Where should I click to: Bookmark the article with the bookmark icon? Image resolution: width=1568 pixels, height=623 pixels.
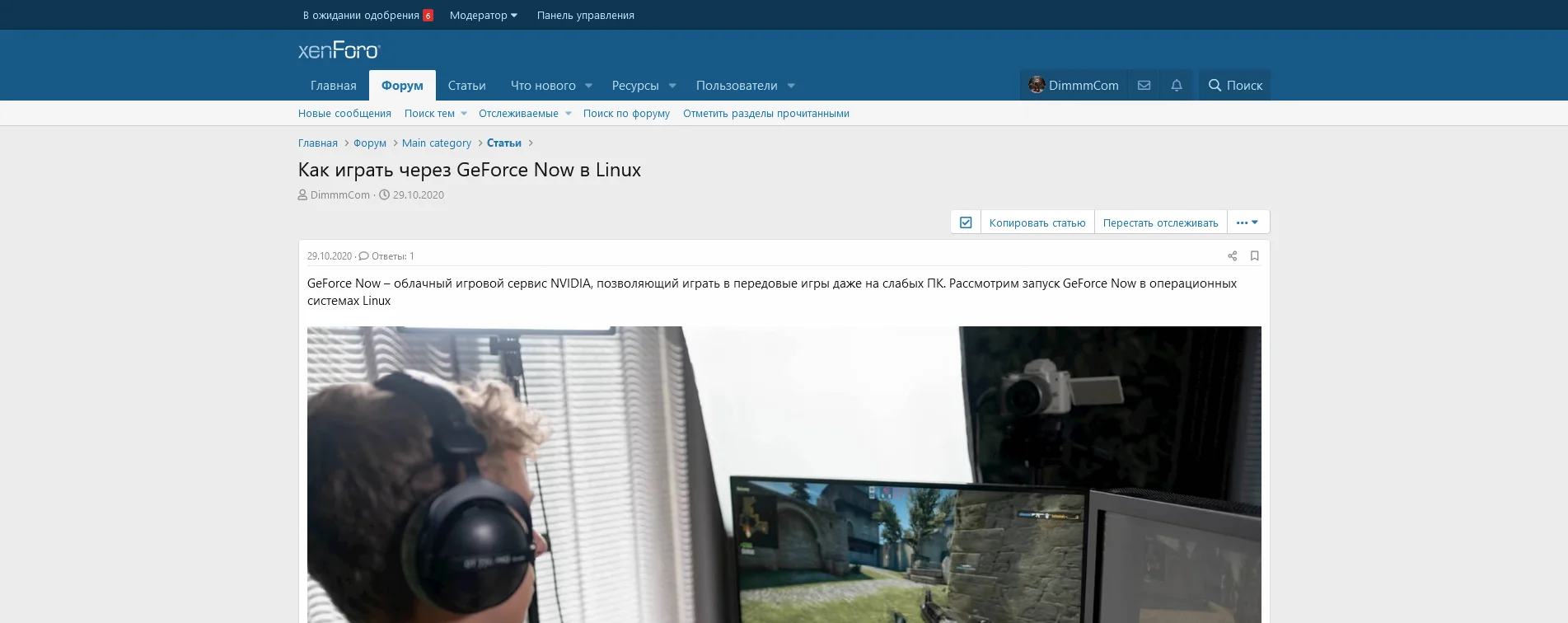(x=1254, y=256)
